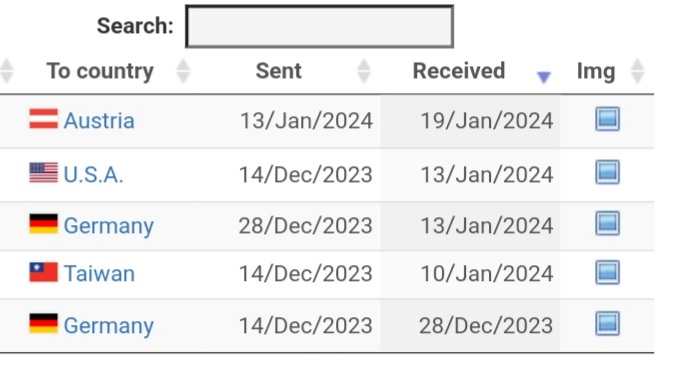Open the Taiwan country link
The image size is (684, 368).
(x=99, y=274)
